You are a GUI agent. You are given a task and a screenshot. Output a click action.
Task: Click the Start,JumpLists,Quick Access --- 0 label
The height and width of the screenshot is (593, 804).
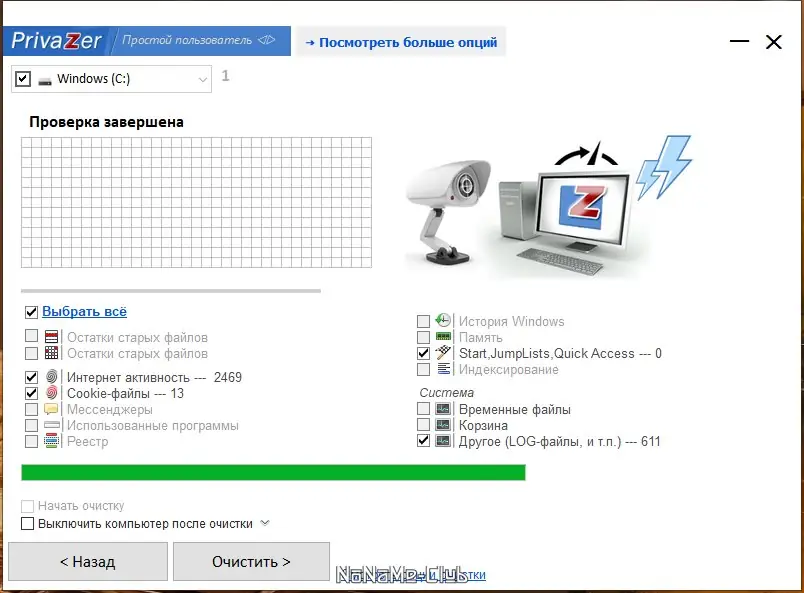560,353
